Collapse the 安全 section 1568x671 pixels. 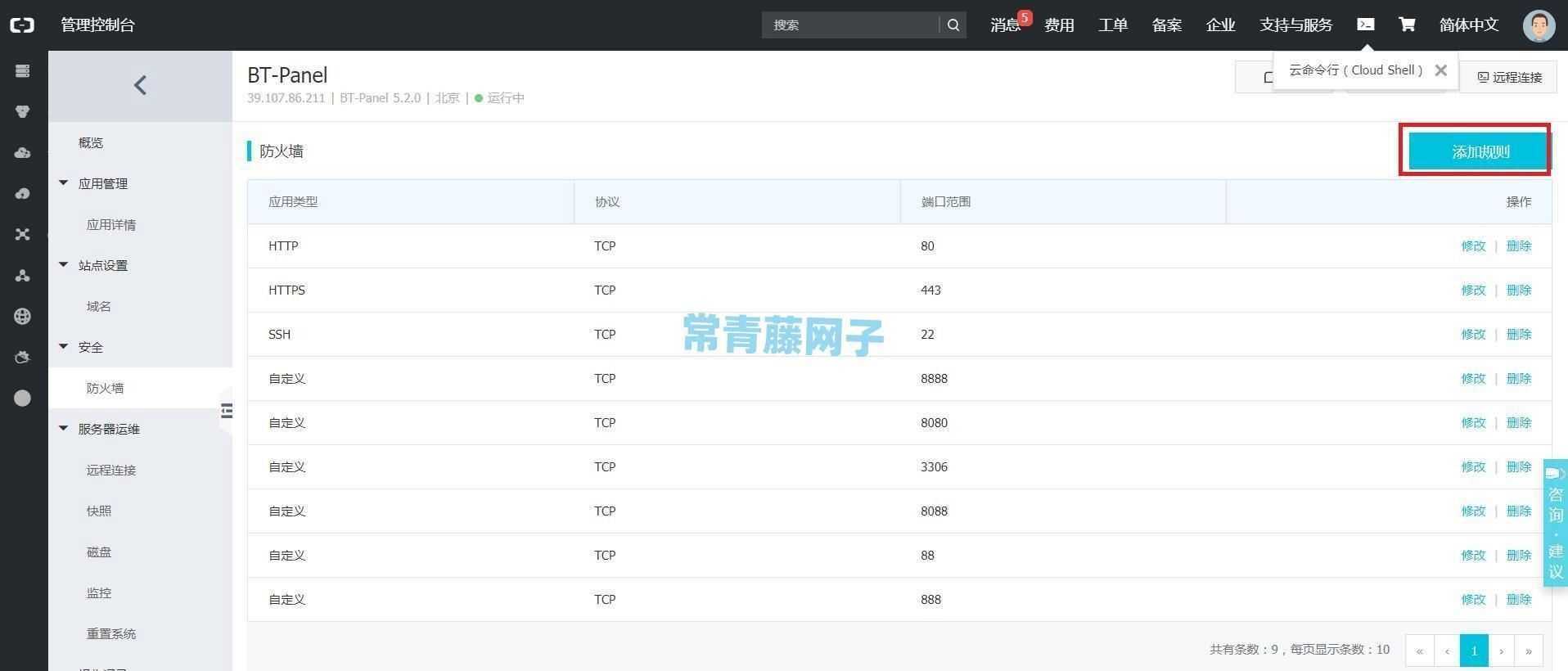(x=64, y=347)
